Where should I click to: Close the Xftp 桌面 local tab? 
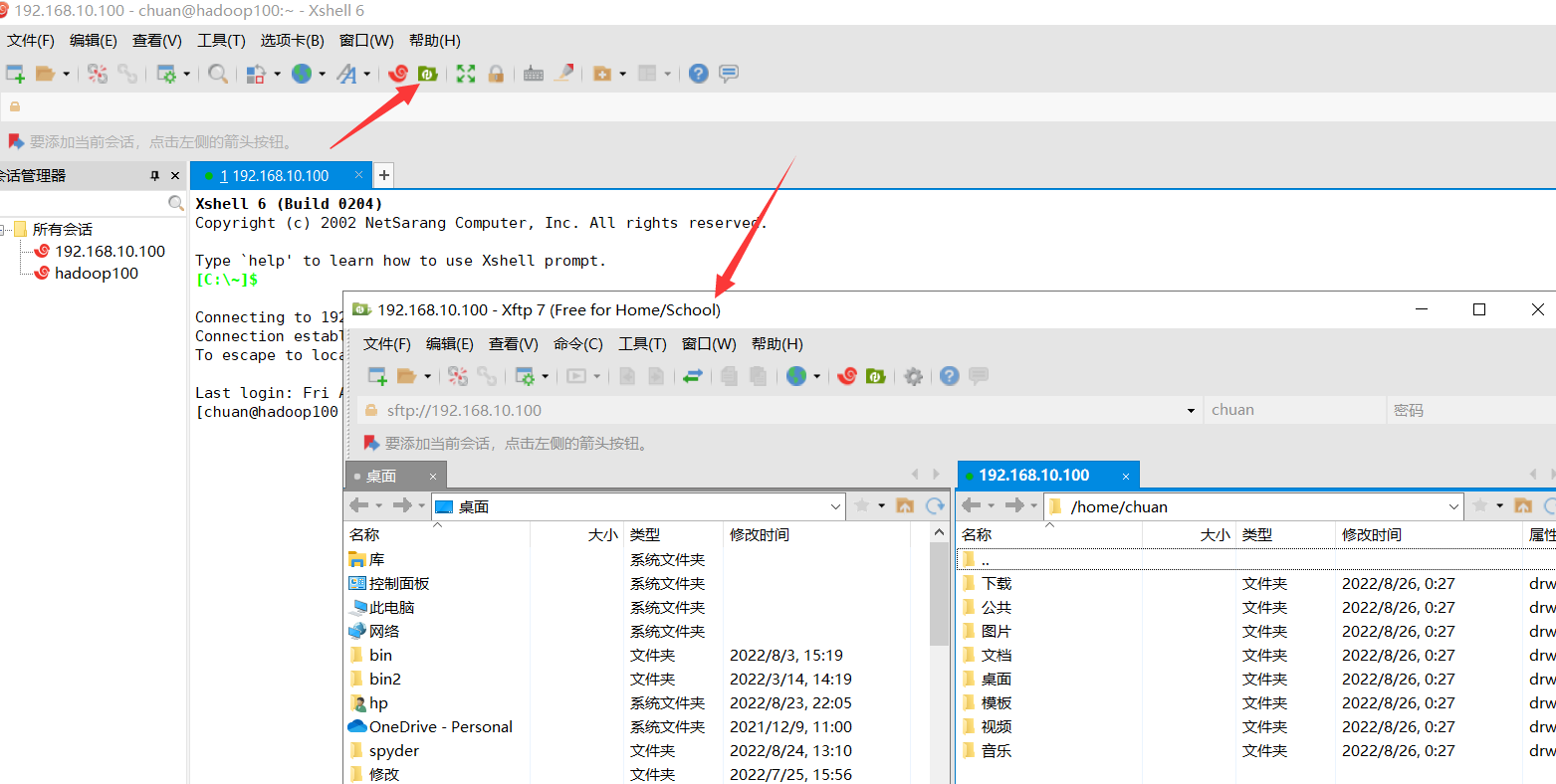tap(433, 477)
